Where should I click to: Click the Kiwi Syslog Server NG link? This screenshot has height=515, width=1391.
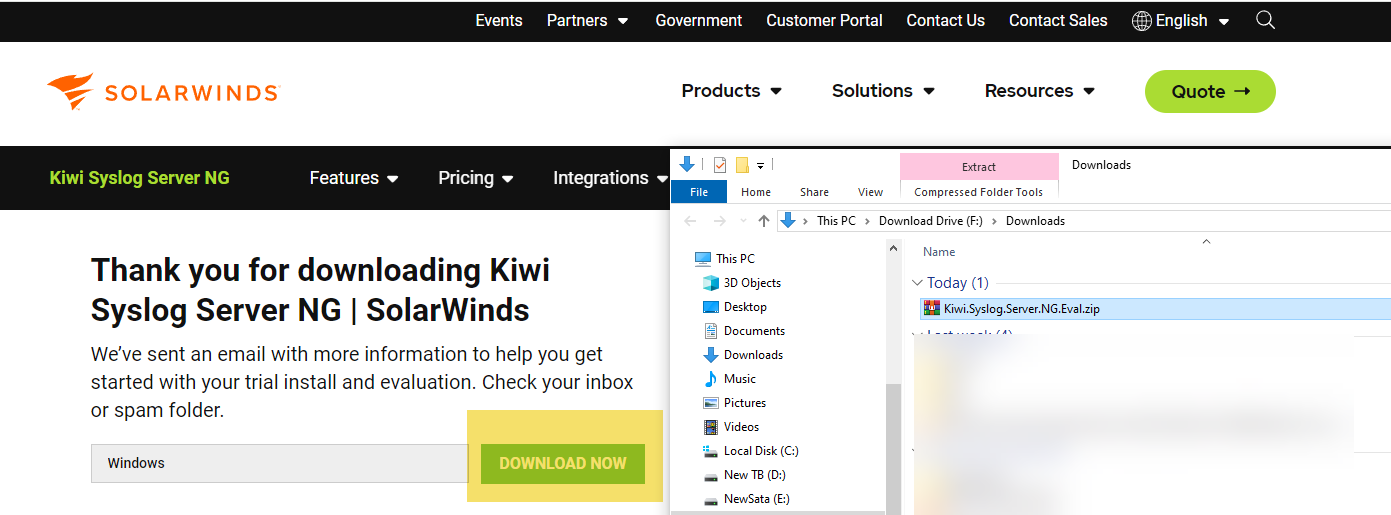(140, 178)
